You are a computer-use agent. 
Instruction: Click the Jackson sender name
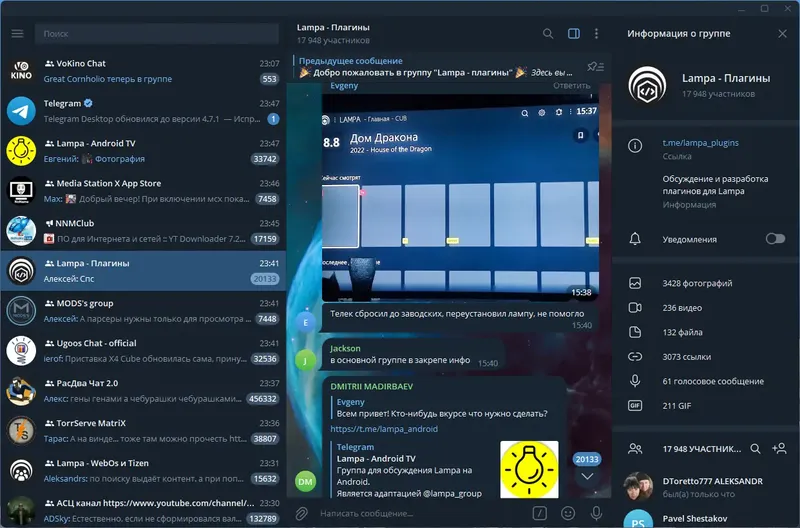click(345, 348)
